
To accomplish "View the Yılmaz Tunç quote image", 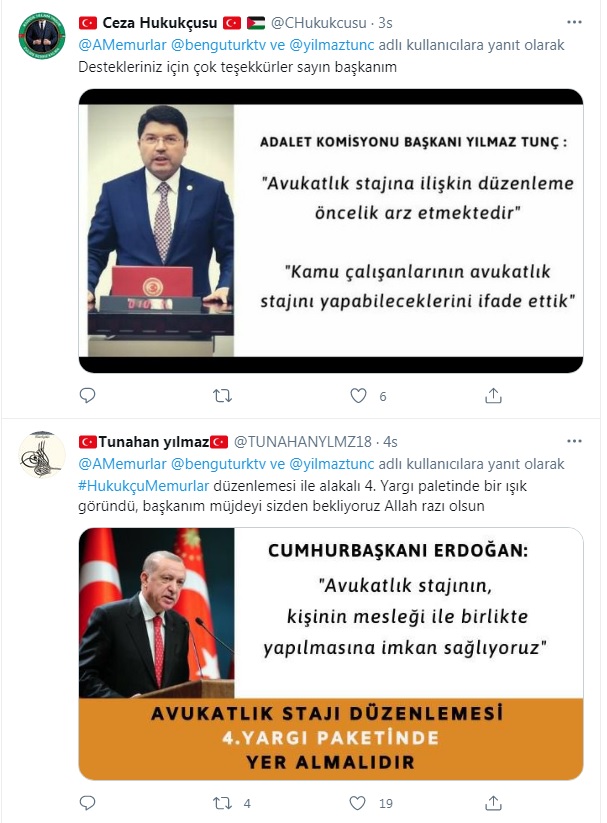I will pos(331,231).
